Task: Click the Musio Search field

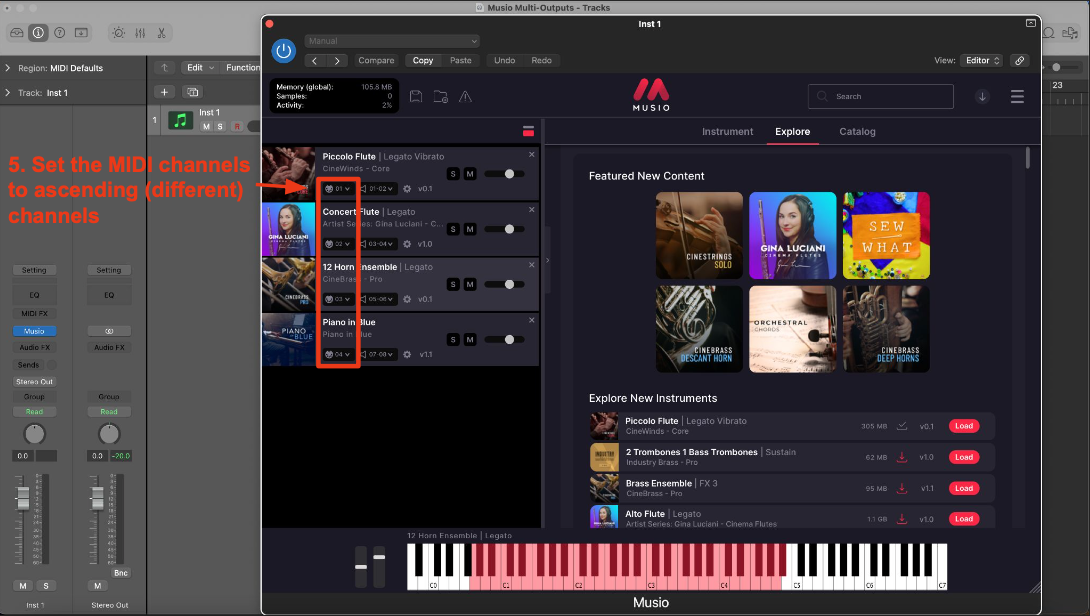Action: [881, 97]
